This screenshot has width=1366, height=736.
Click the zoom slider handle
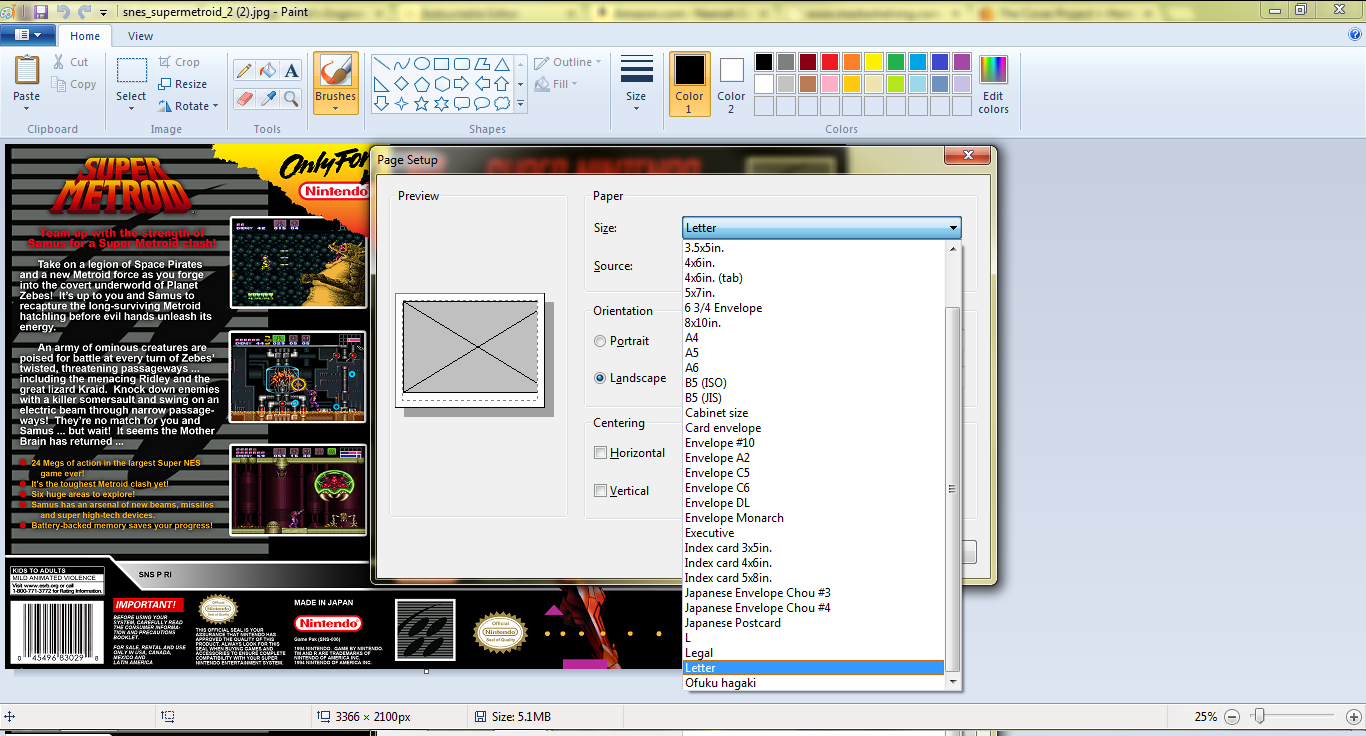click(1260, 717)
